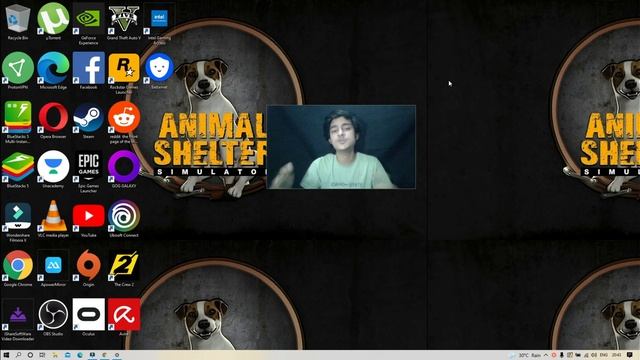This screenshot has height=360, width=640.
Task: Open the ProtonVPN desktop icon
Action: pyautogui.click(x=18, y=71)
